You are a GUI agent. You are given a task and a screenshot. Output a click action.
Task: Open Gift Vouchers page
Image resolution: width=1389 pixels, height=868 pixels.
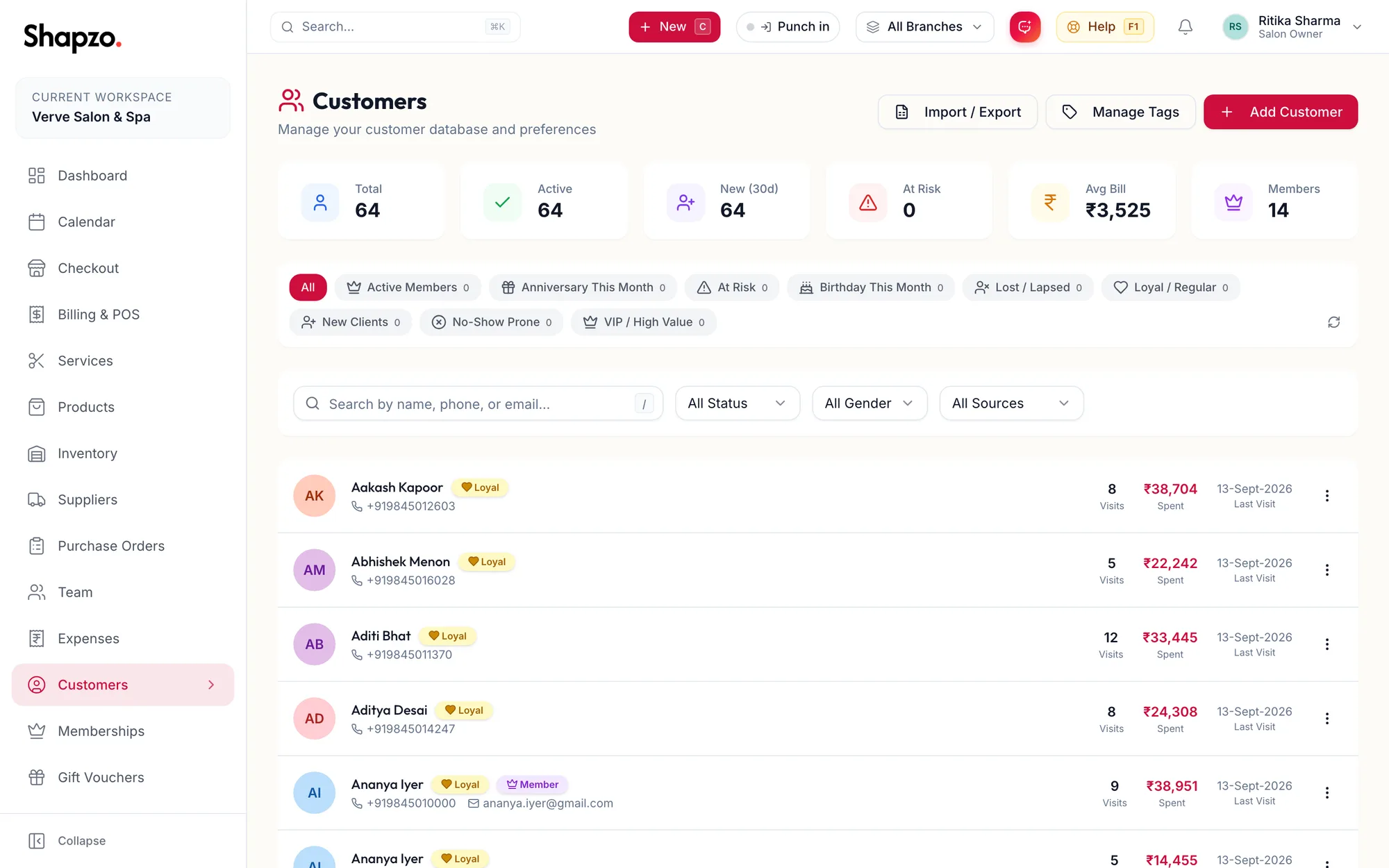(123, 778)
